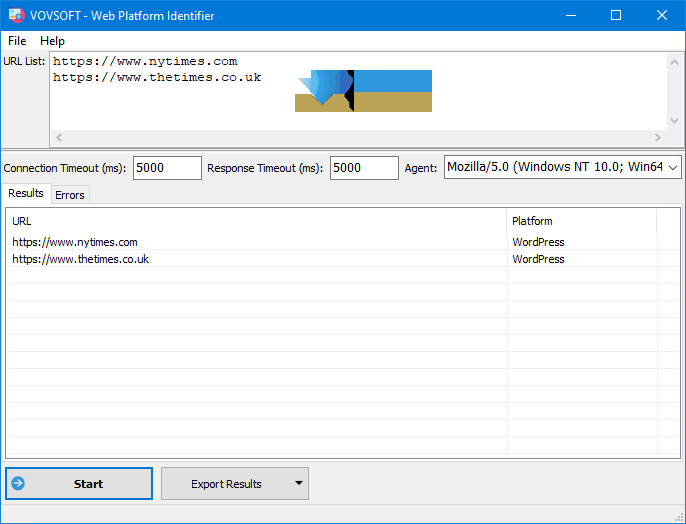Select the https://www.nytimes.com result row
Image resolution: width=686 pixels, height=524 pixels.
click(343, 242)
